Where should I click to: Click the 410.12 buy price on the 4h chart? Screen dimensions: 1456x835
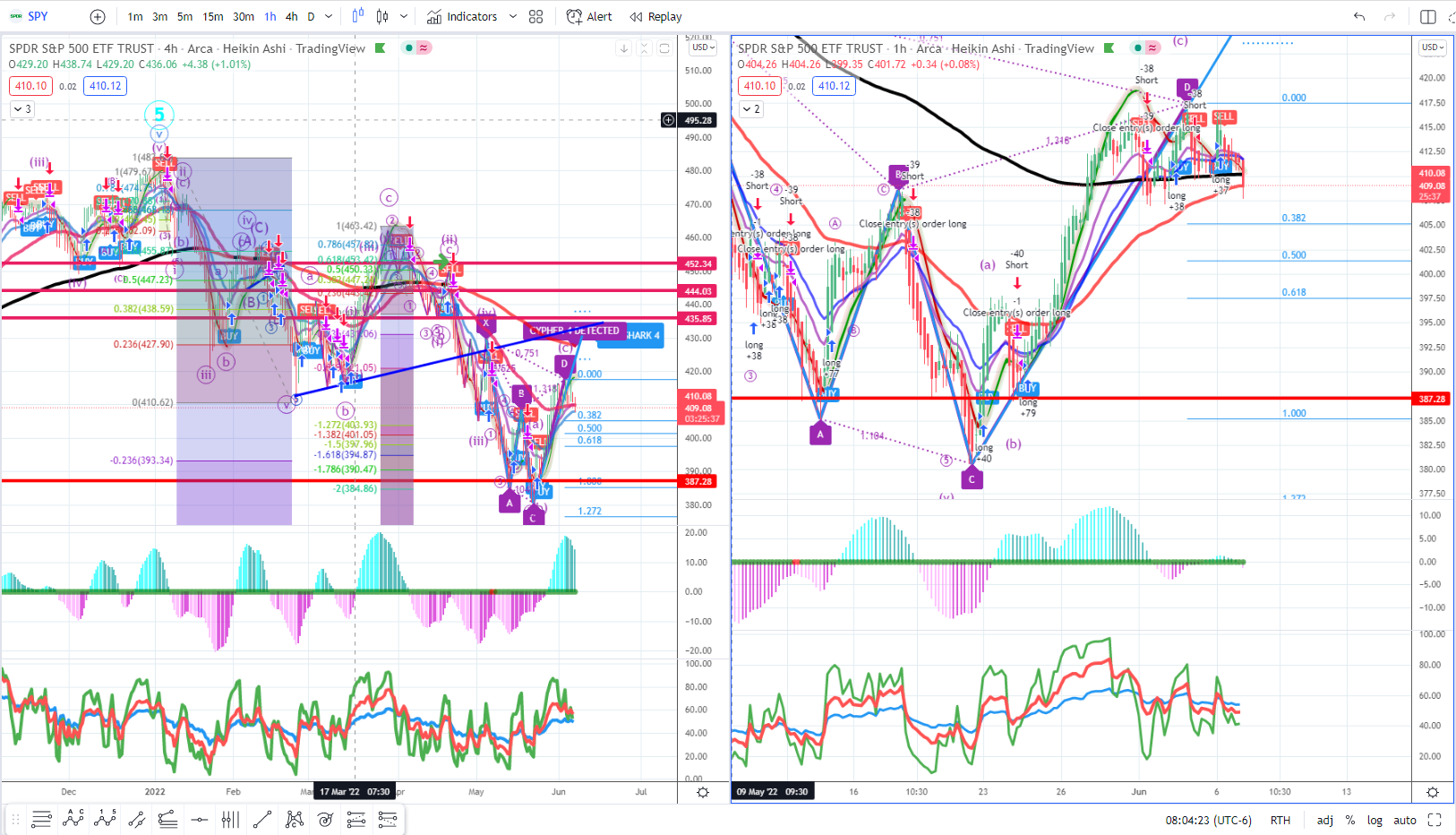click(106, 86)
